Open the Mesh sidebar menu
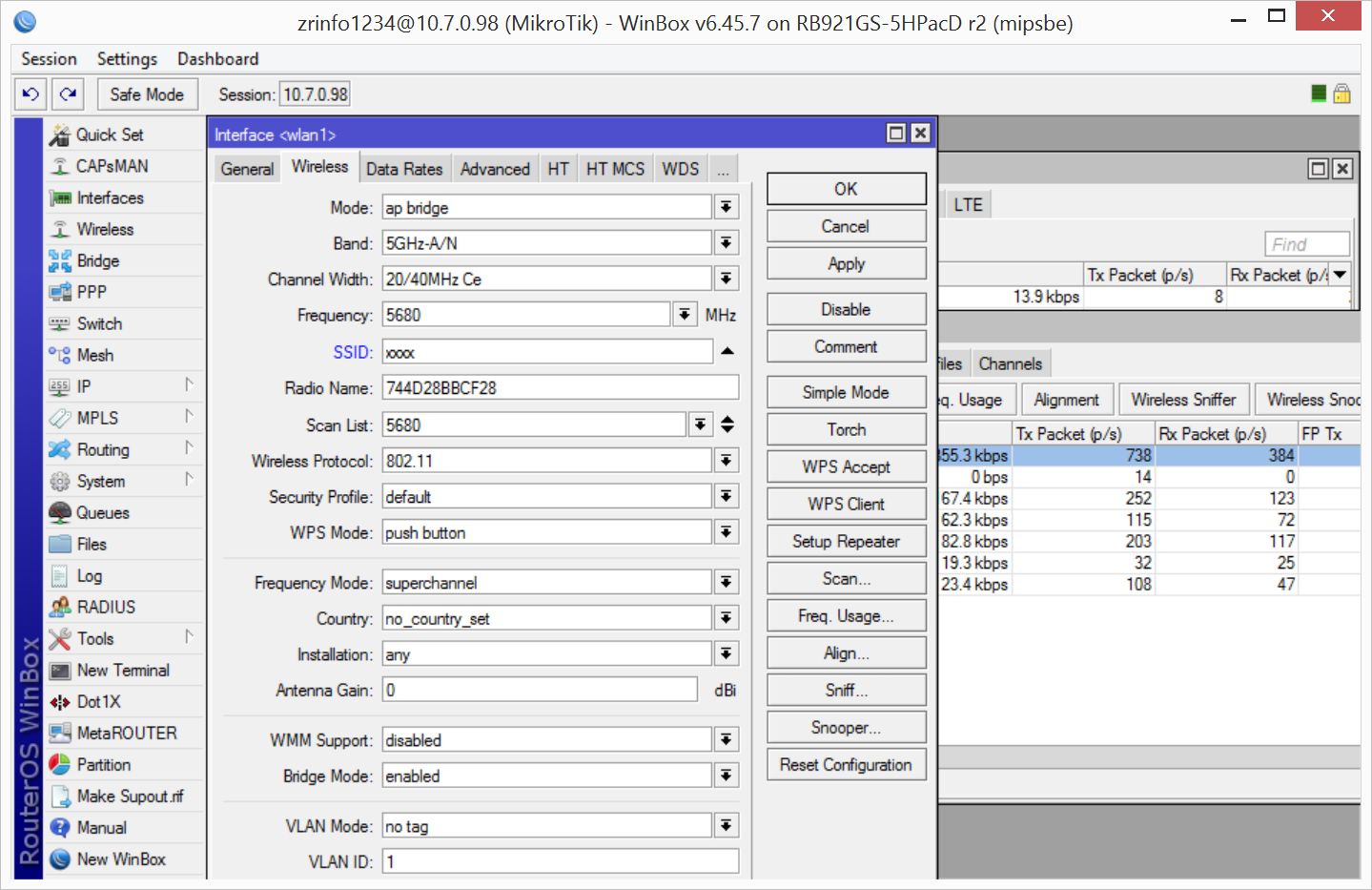The image size is (1372, 890). pyautogui.click(x=125, y=355)
